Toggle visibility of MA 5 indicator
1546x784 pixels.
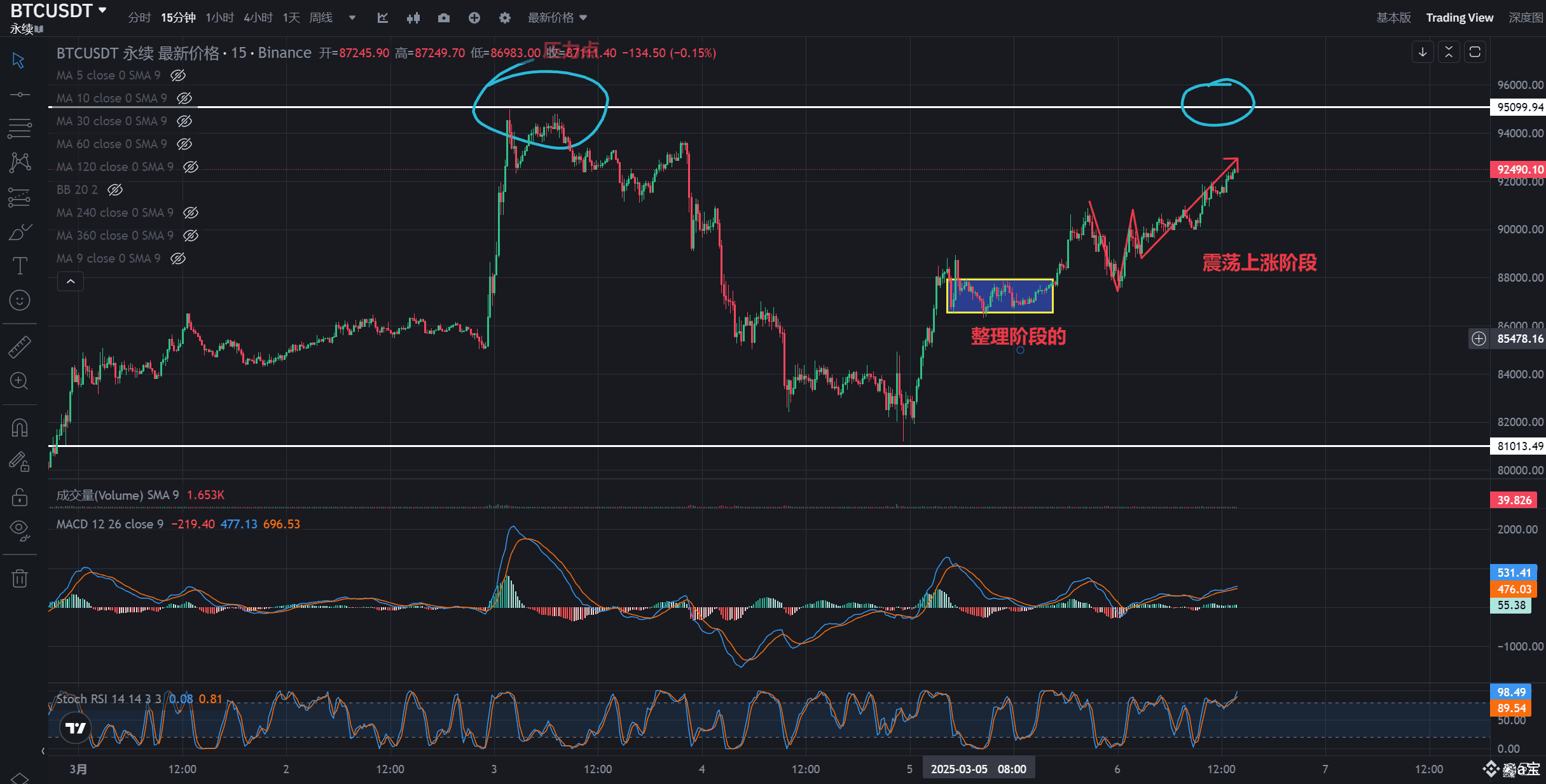tap(178, 75)
